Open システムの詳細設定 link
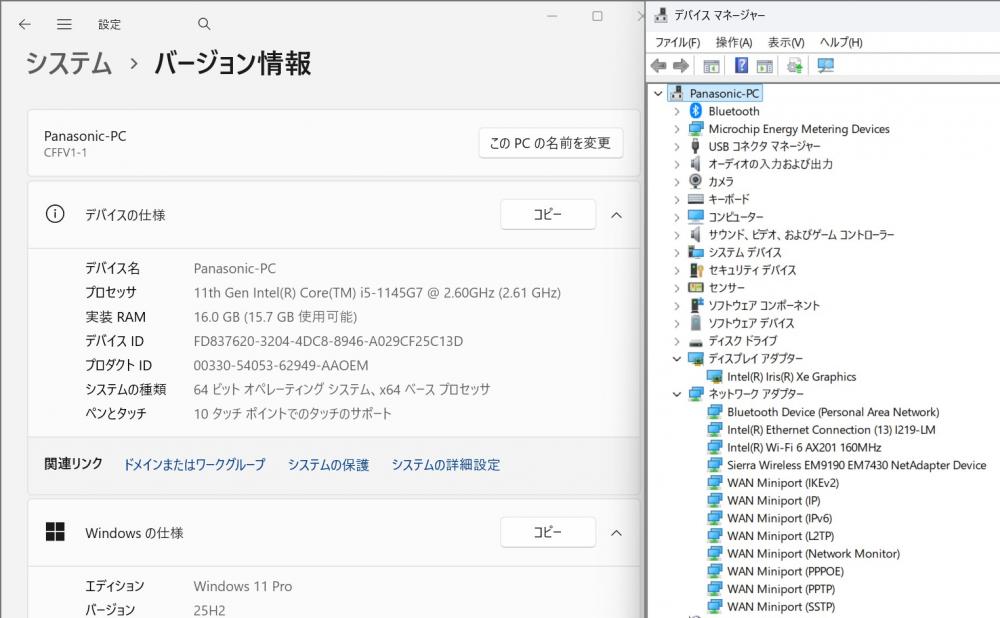Screen dimensions: 1000x618 click(445, 464)
